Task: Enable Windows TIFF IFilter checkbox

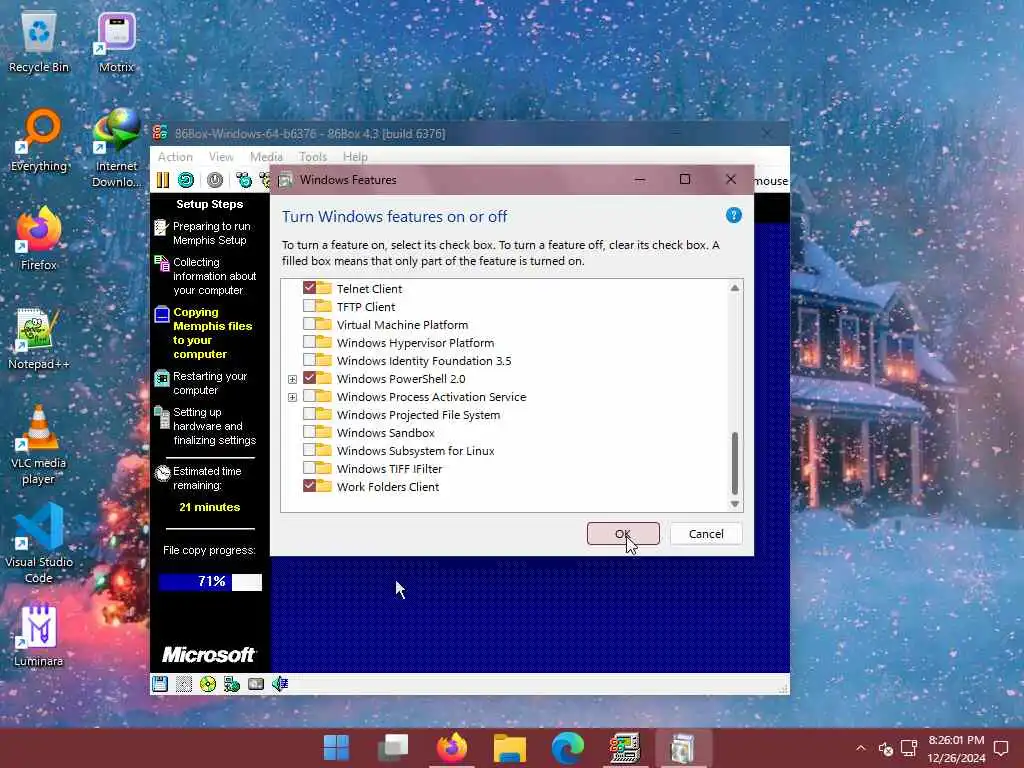Action: click(x=310, y=468)
